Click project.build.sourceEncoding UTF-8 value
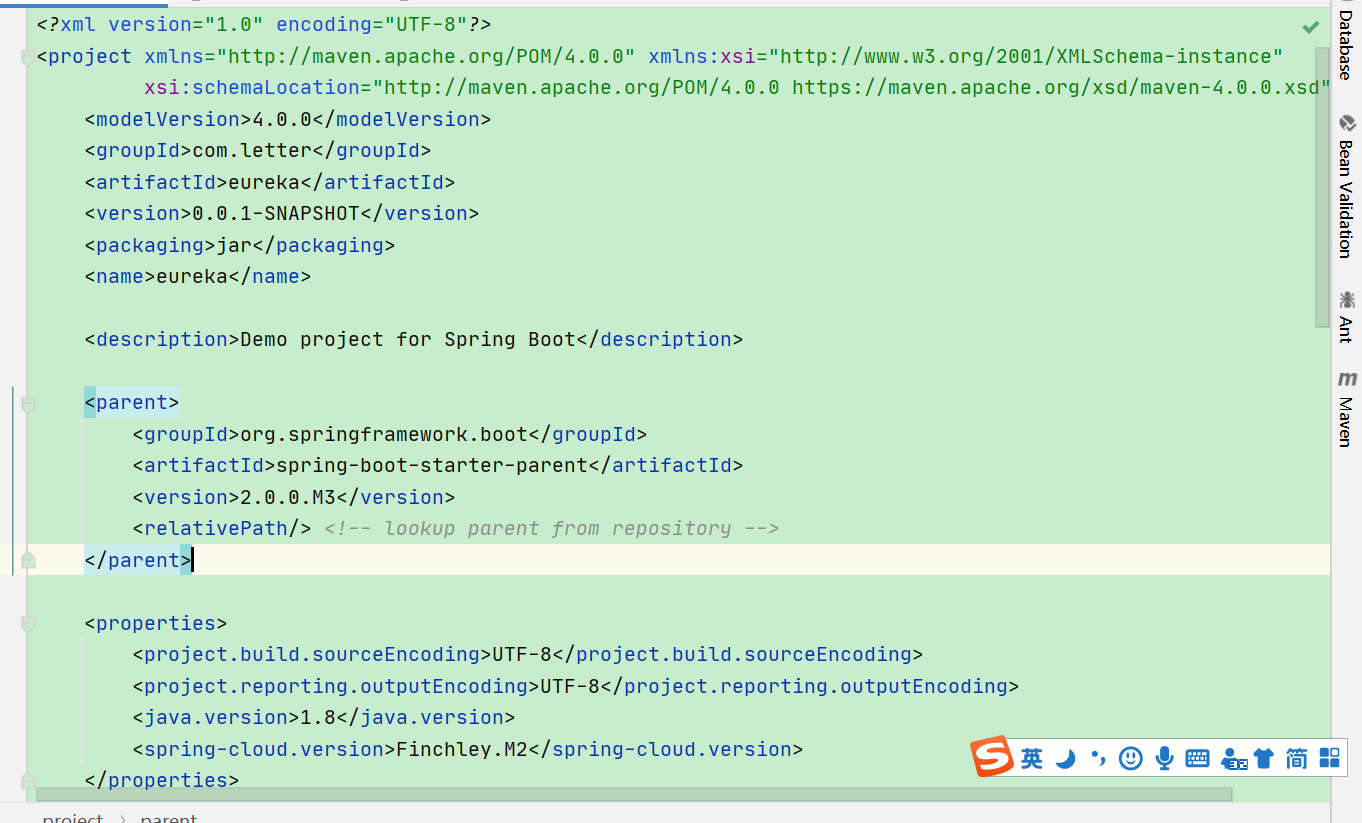1362x823 pixels. point(522,654)
